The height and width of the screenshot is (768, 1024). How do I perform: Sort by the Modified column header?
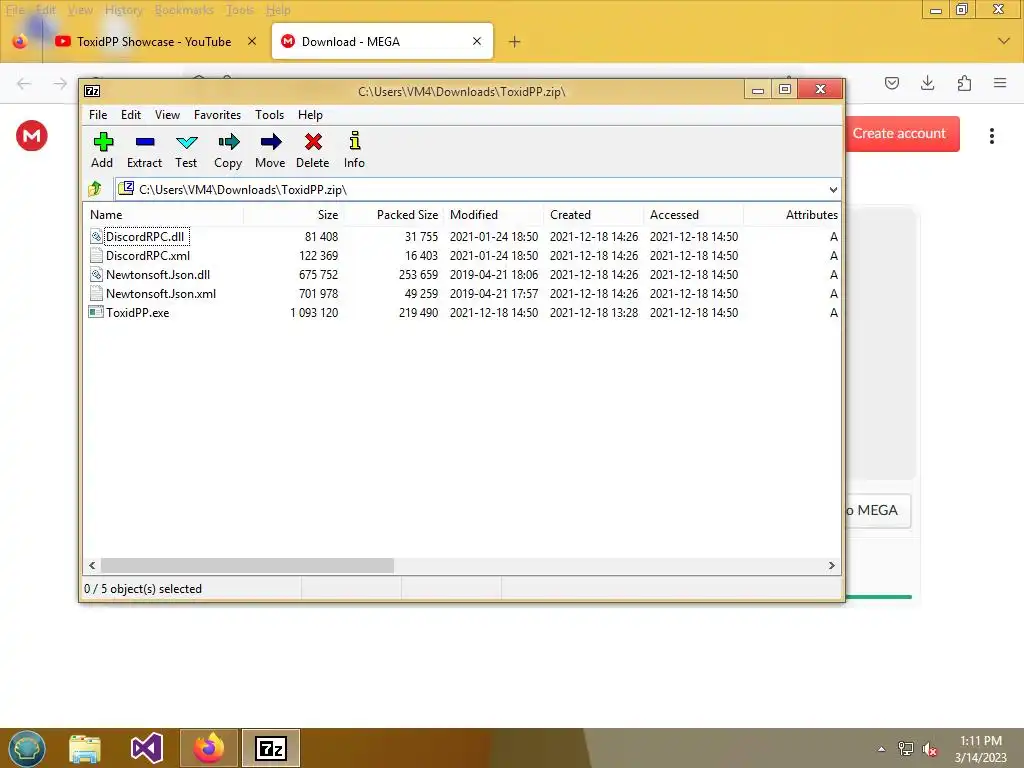click(493, 215)
